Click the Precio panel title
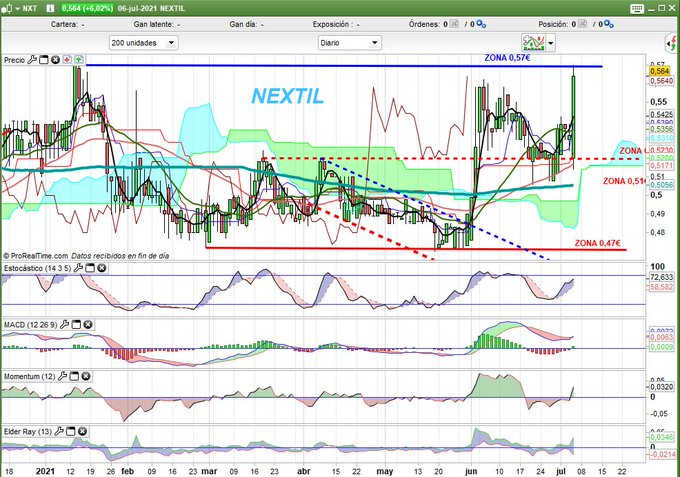Viewport: 680px width, 477px height. pyautogui.click(x=14, y=60)
